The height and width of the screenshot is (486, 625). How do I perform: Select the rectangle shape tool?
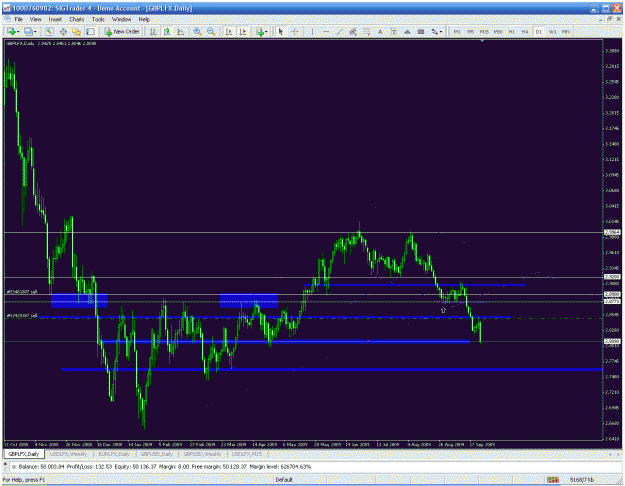tap(421, 31)
